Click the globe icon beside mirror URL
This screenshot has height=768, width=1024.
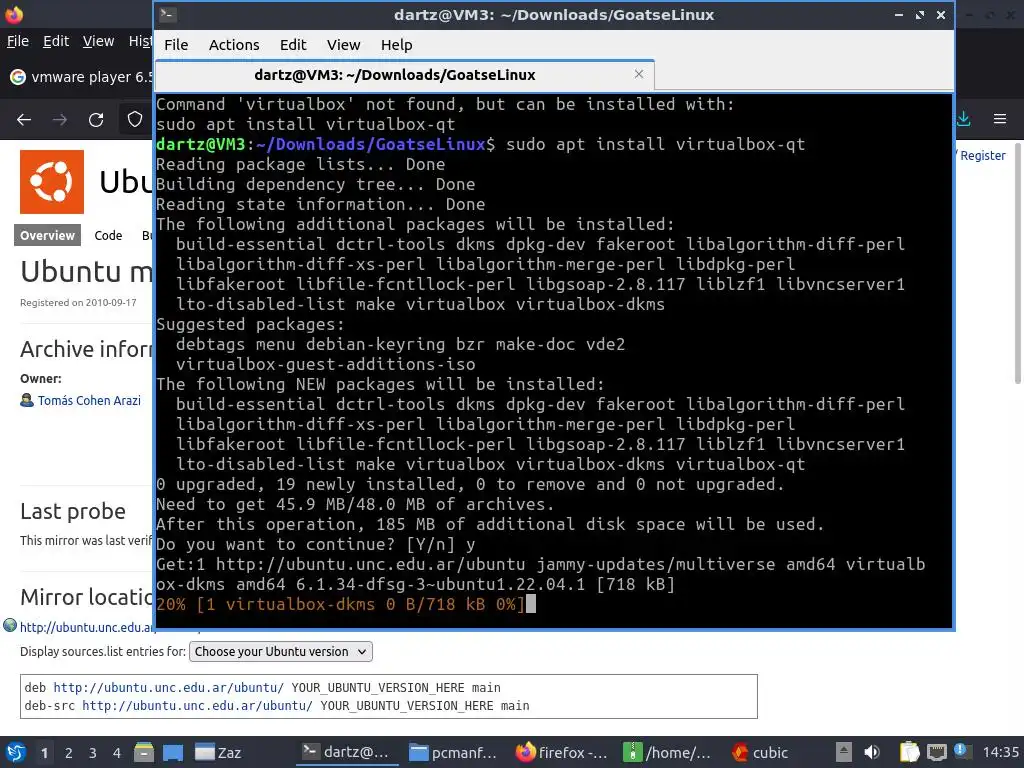coord(10,626)
